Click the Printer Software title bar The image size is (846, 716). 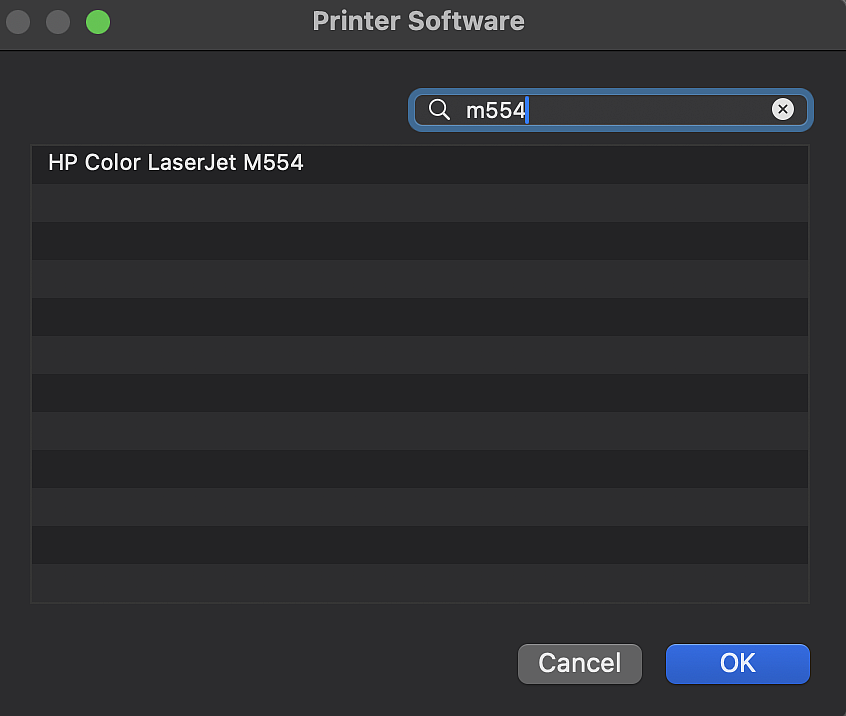[x=419, y=20]
